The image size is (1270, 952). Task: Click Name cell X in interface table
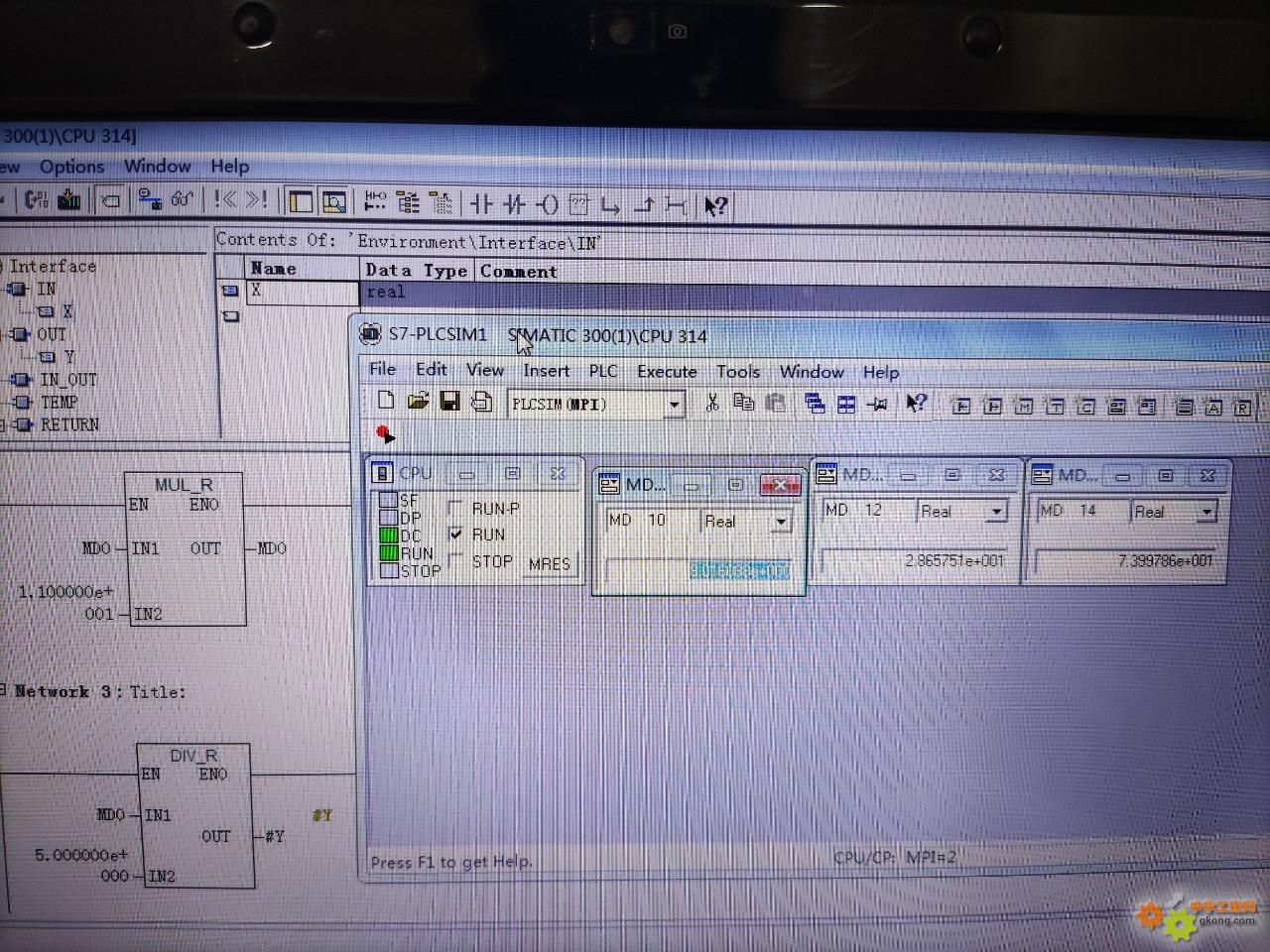click(302, 292)
